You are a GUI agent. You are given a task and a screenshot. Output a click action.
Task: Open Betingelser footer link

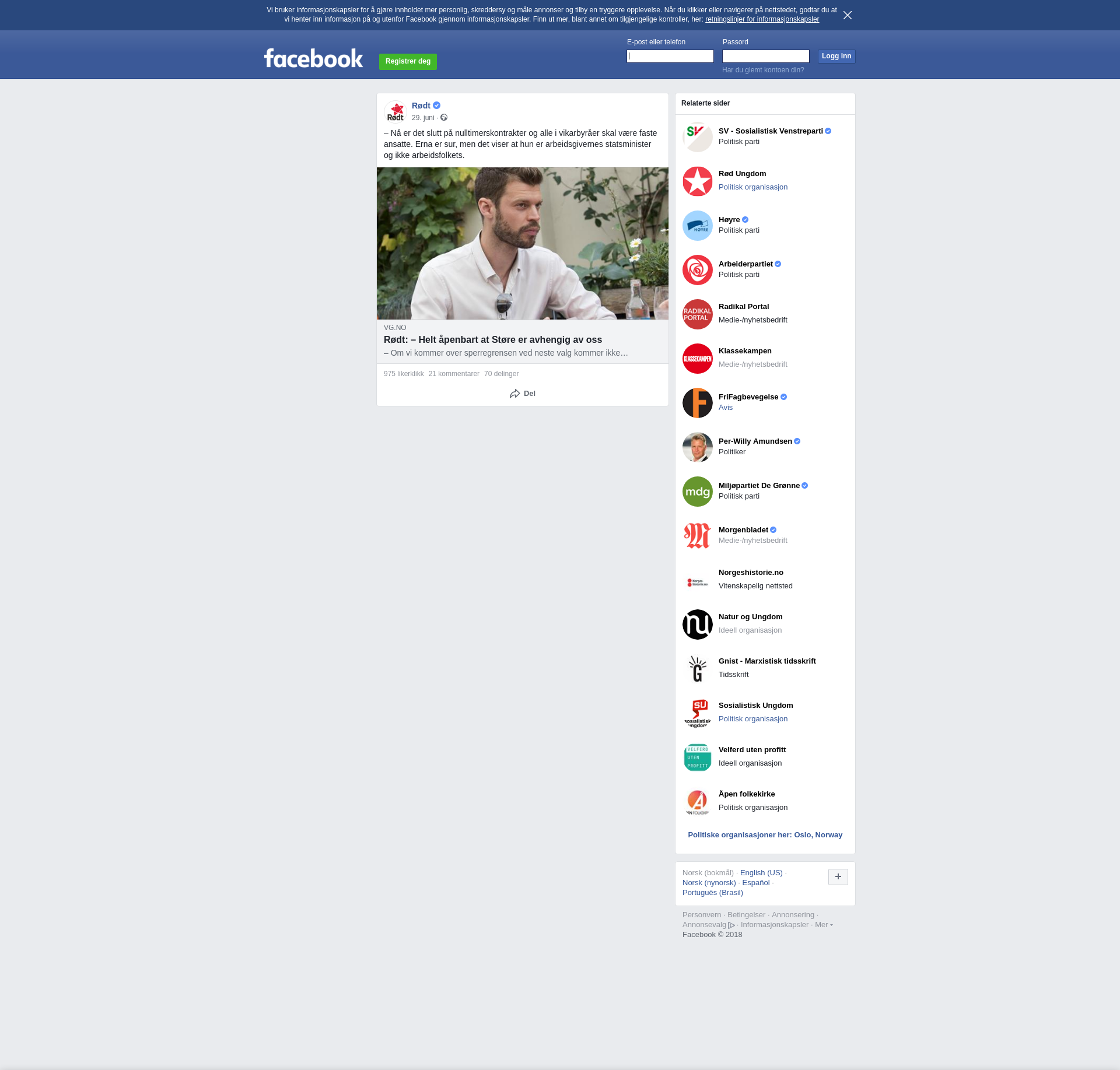coord(746,915)
